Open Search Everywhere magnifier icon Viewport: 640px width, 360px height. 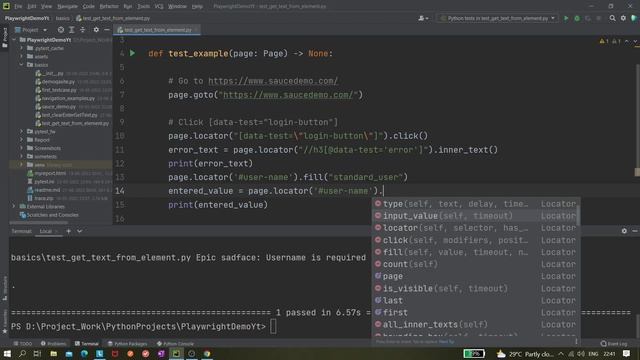pyautogui.click(x=612, y=18)
